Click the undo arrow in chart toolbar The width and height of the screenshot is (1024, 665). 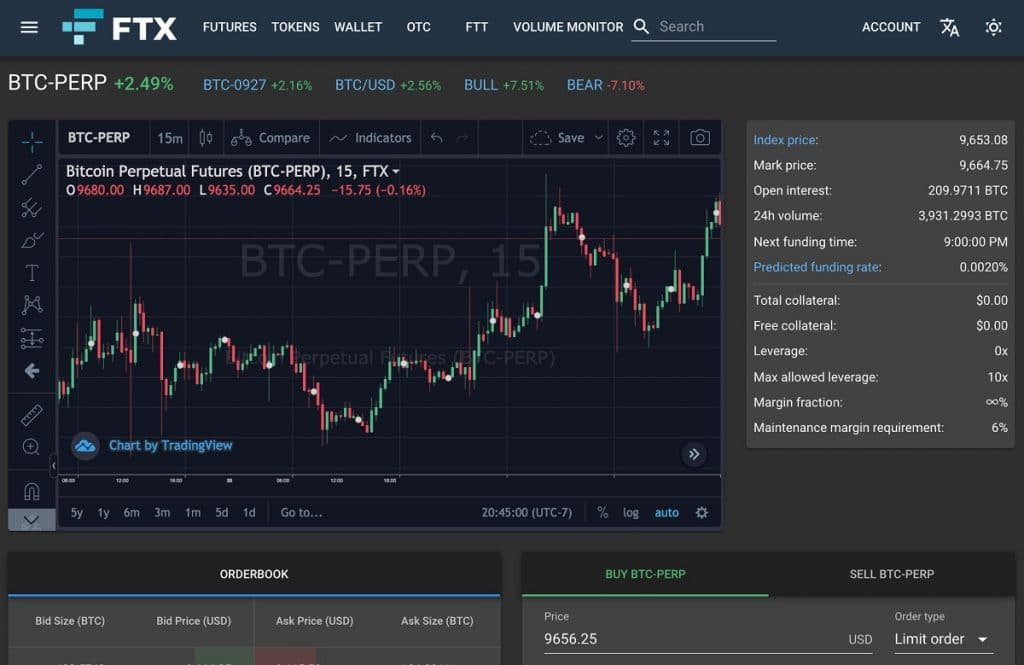437,138
